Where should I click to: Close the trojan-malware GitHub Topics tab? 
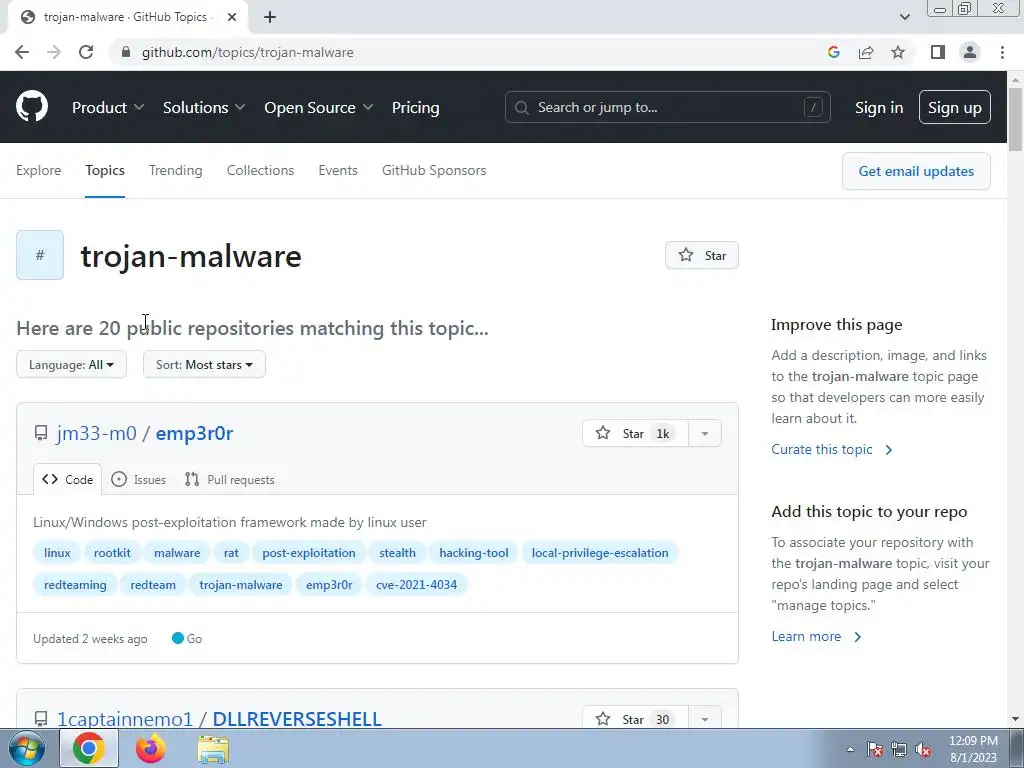[232, 17]
